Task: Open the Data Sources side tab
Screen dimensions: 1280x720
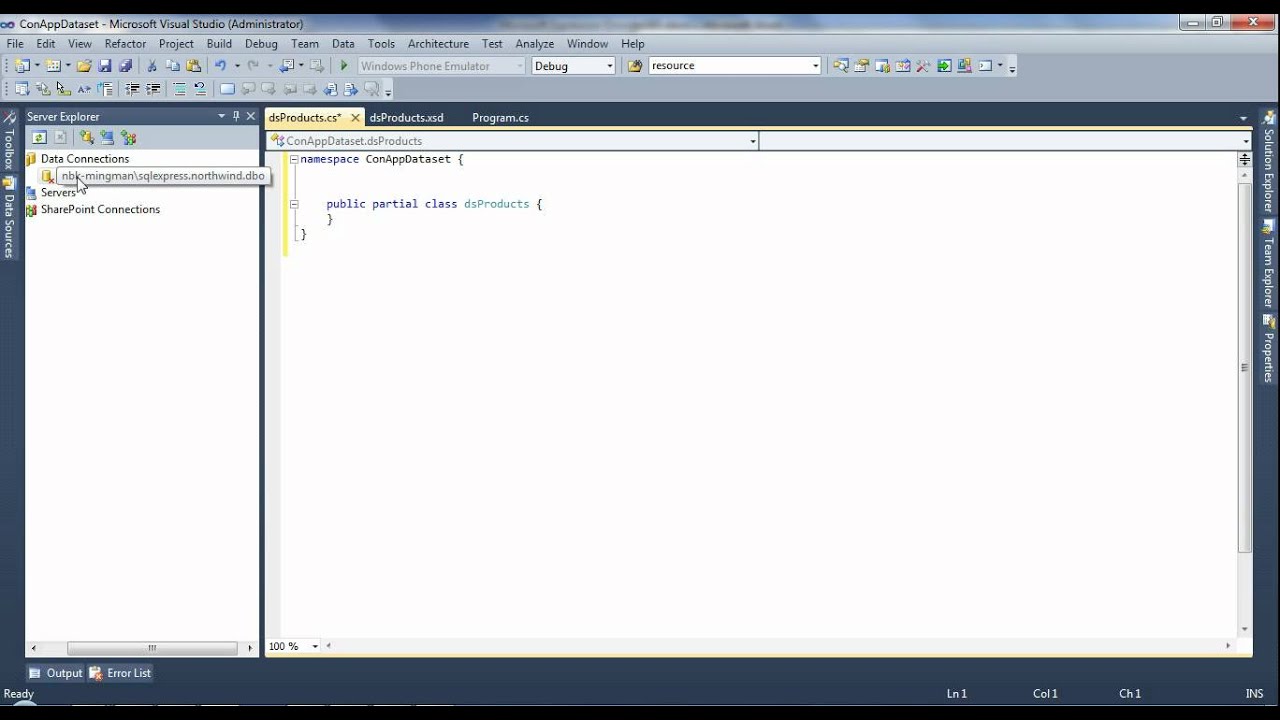Action: pos(9,218)
